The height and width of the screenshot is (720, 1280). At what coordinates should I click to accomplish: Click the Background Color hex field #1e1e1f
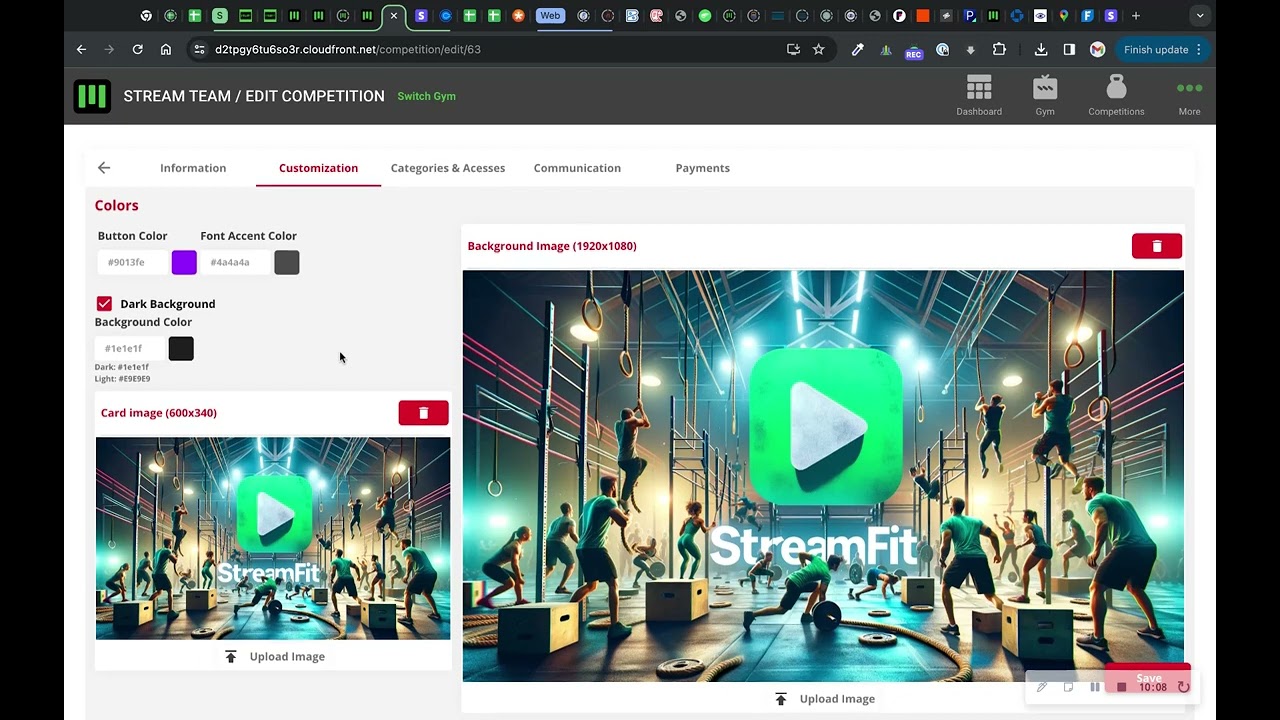pyautogui.click(x=130, y=348)
